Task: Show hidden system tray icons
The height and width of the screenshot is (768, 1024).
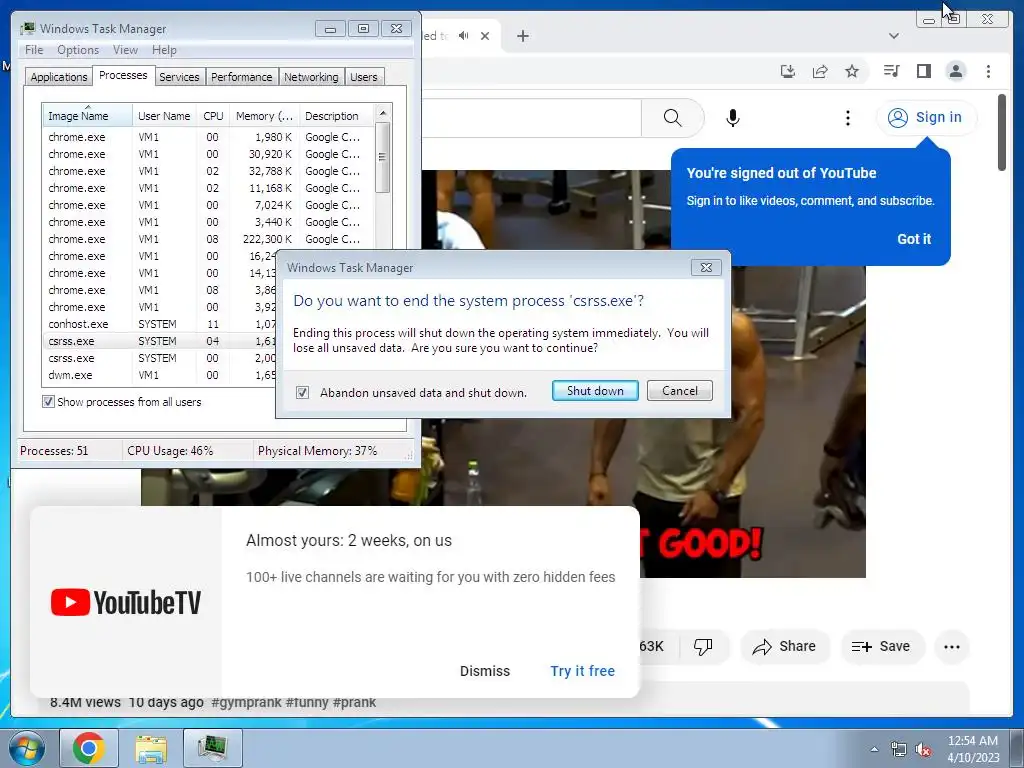Action: coord(874,749)
